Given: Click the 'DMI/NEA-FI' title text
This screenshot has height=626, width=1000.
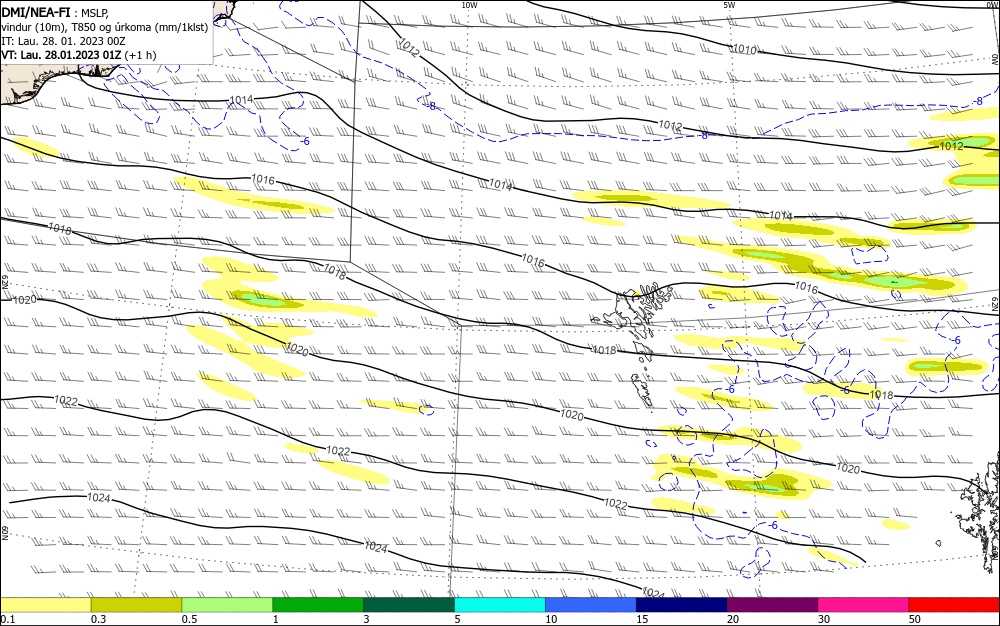Looking at the screenshot, I should pos(36,12).
